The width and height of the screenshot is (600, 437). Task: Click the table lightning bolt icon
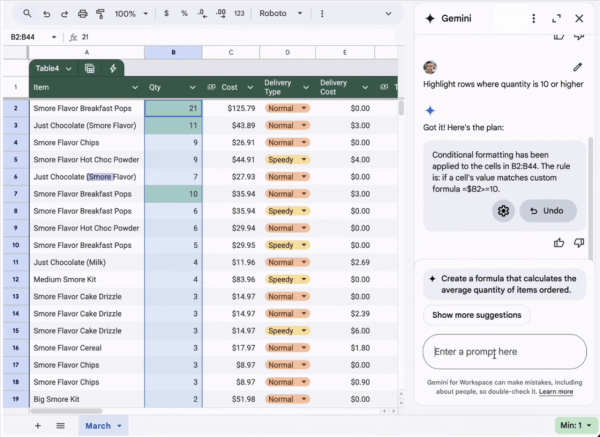(x=113, y=68)
